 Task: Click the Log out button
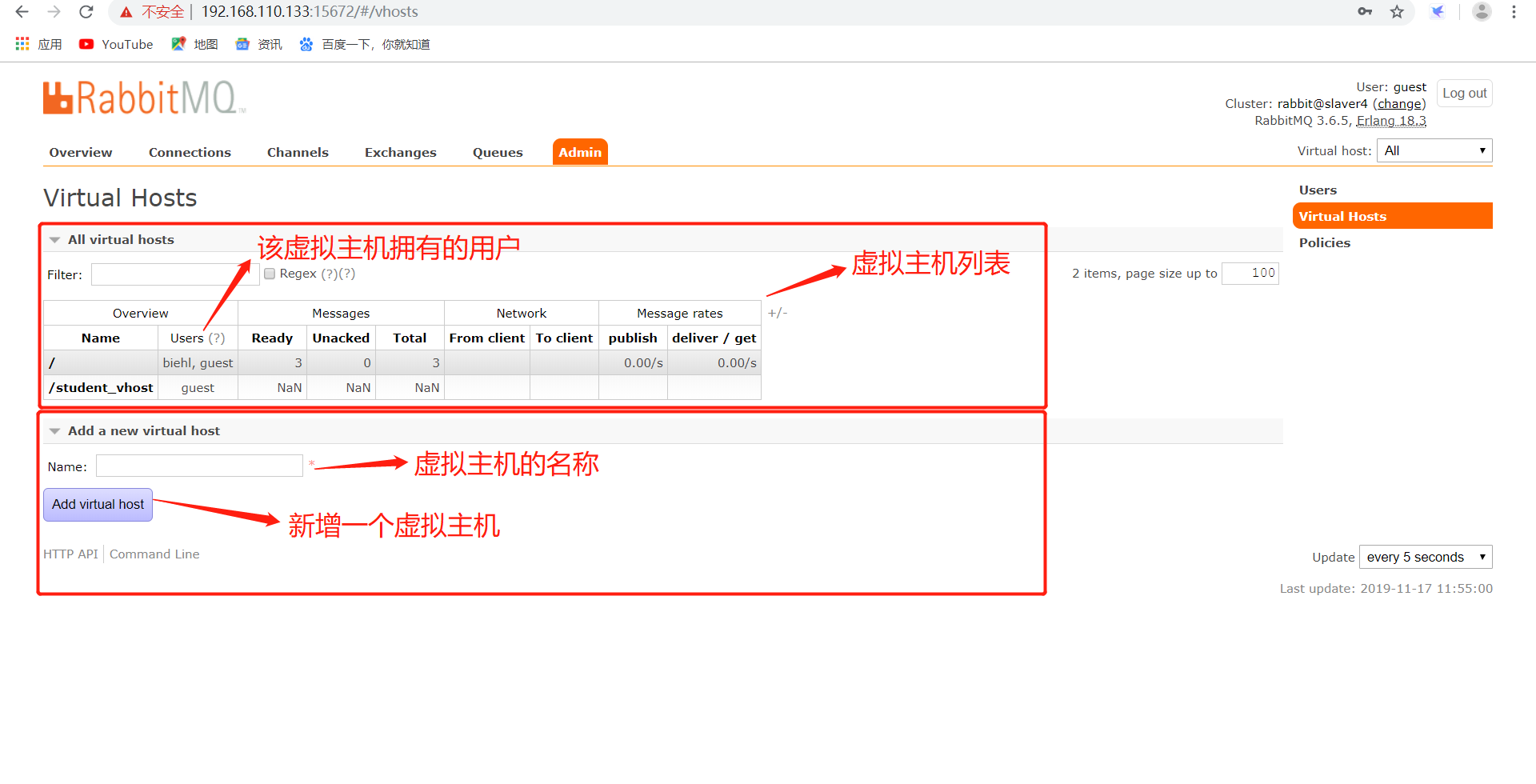point(1464,93)
